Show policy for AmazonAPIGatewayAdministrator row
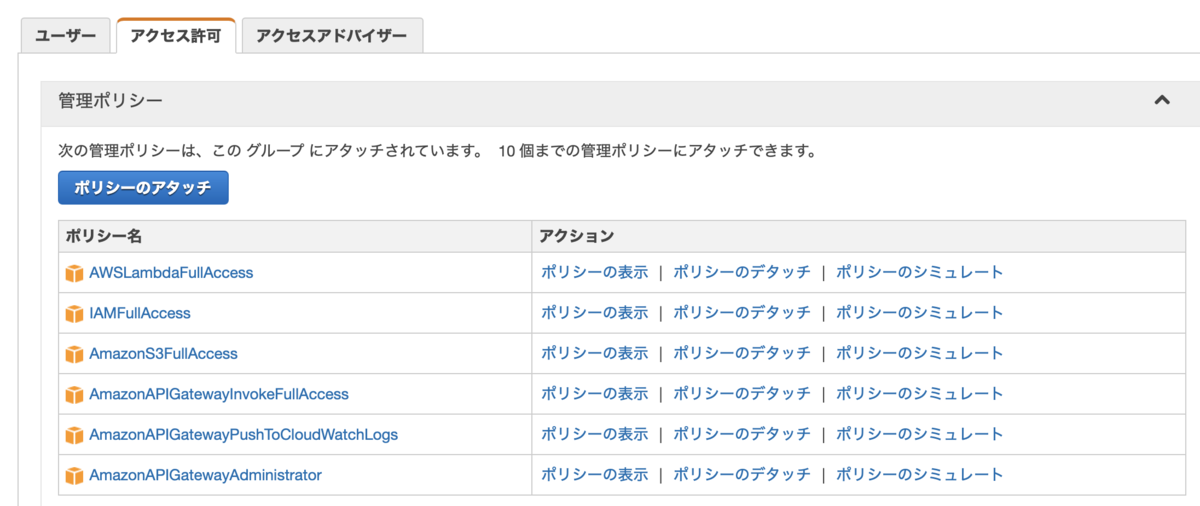1200x506 pixels. click(x=594, y=475)
